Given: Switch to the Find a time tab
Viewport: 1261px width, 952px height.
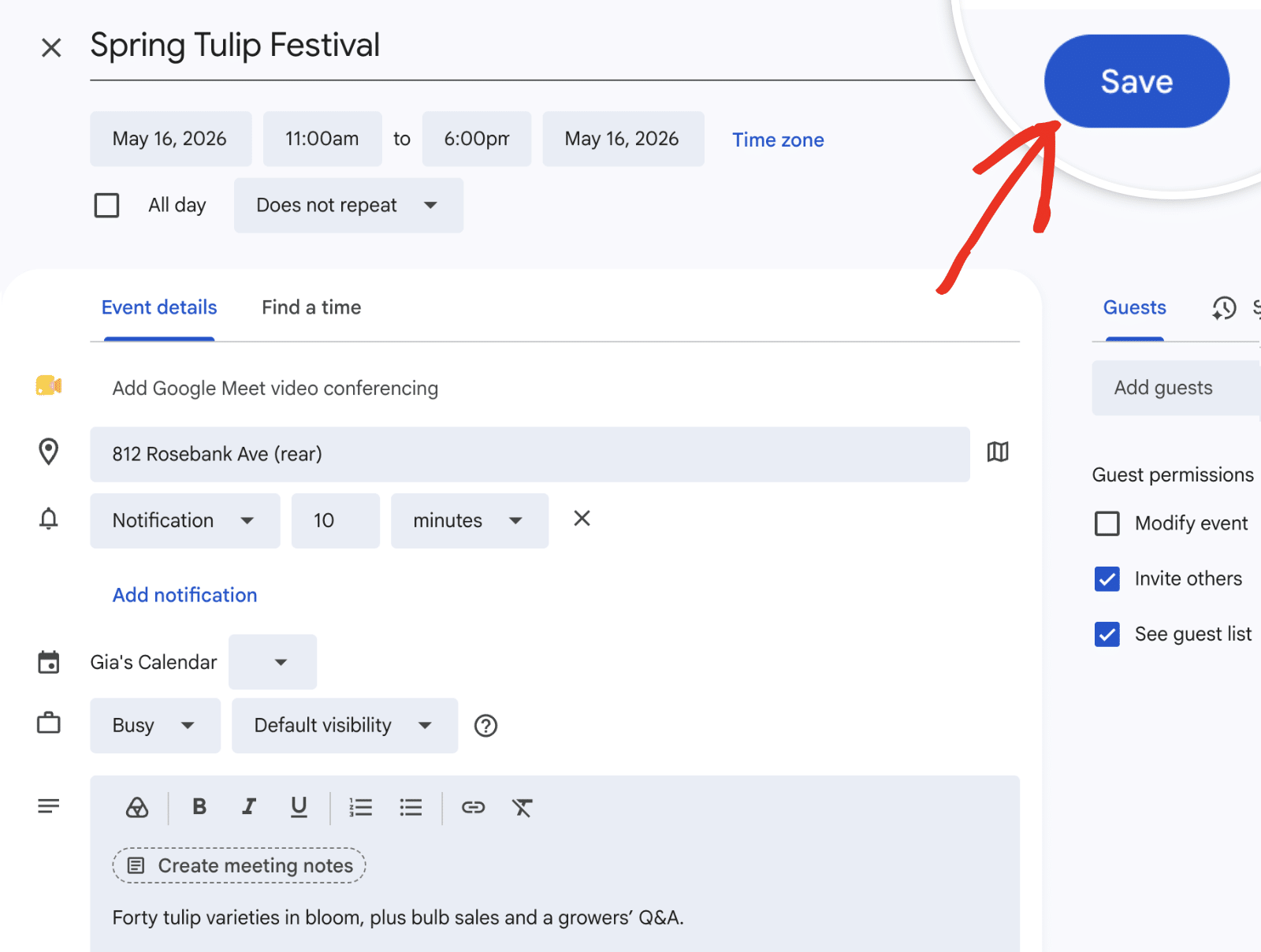Looking at the screenshot, I should pyautogui.click(x=311, y=307).
